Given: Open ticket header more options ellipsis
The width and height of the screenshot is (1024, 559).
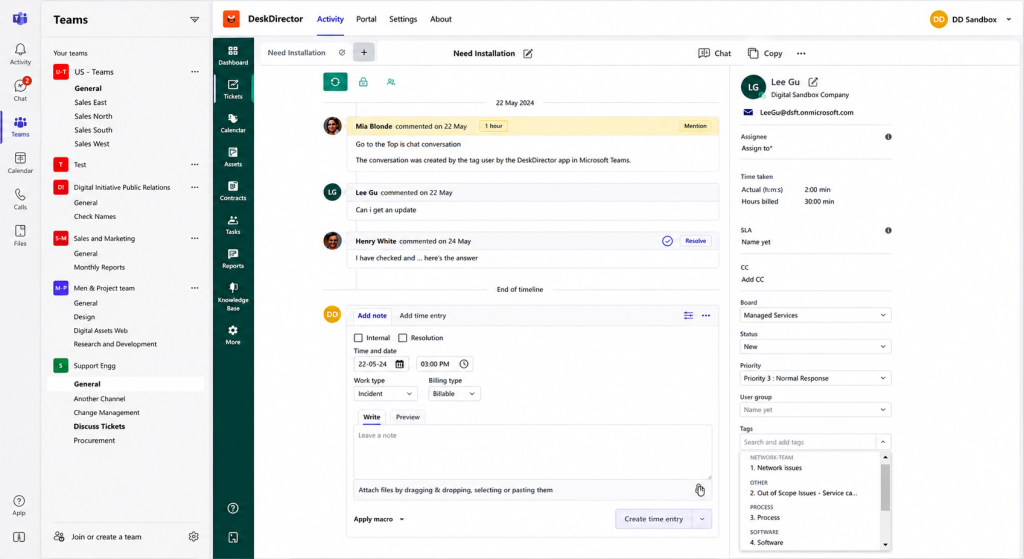Looking at the screenshot, I should click(801, 54).
